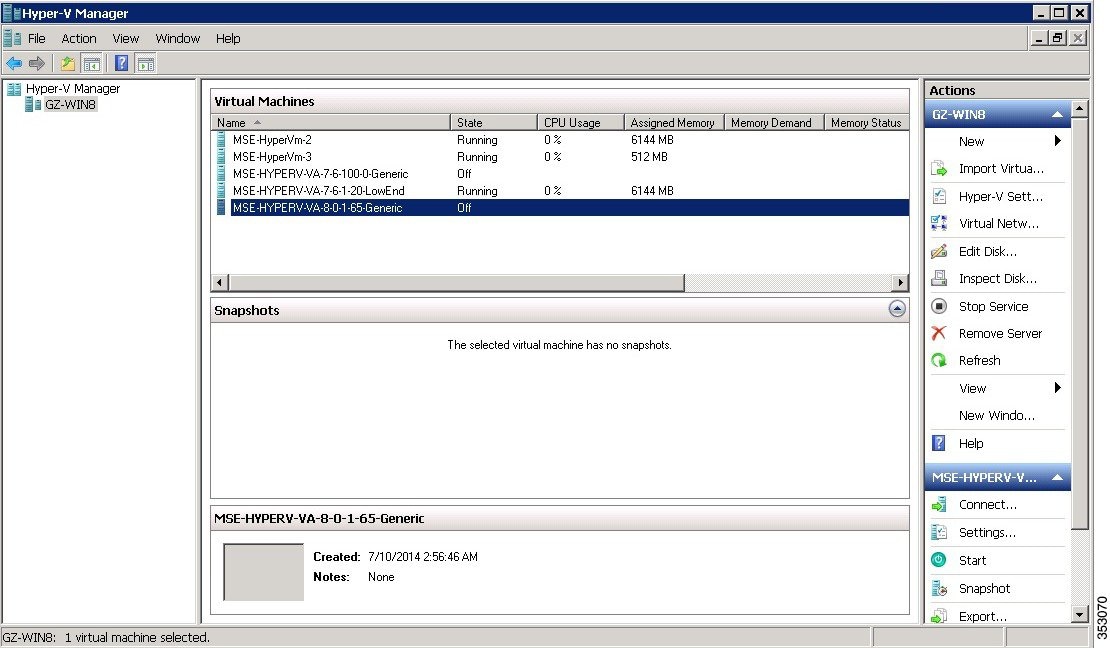Screen dimensions: 1110x648
Task: Select the MSE-HyperVm-2 virtual machine row
Action: click(300, 140)
